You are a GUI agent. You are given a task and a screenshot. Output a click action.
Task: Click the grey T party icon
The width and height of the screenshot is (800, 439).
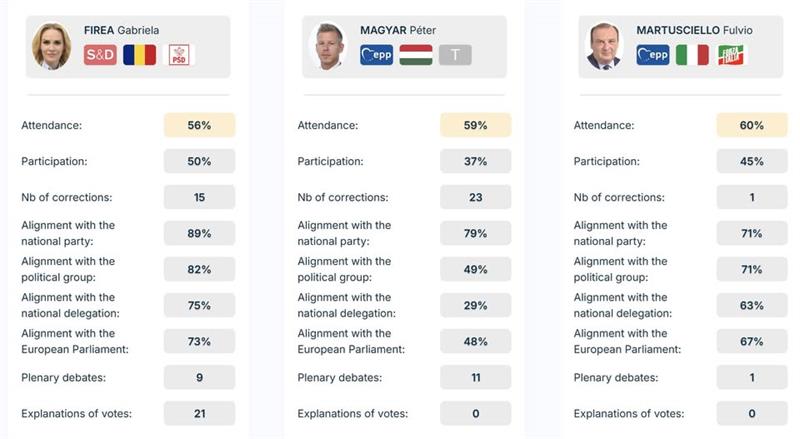click(454, 55)
